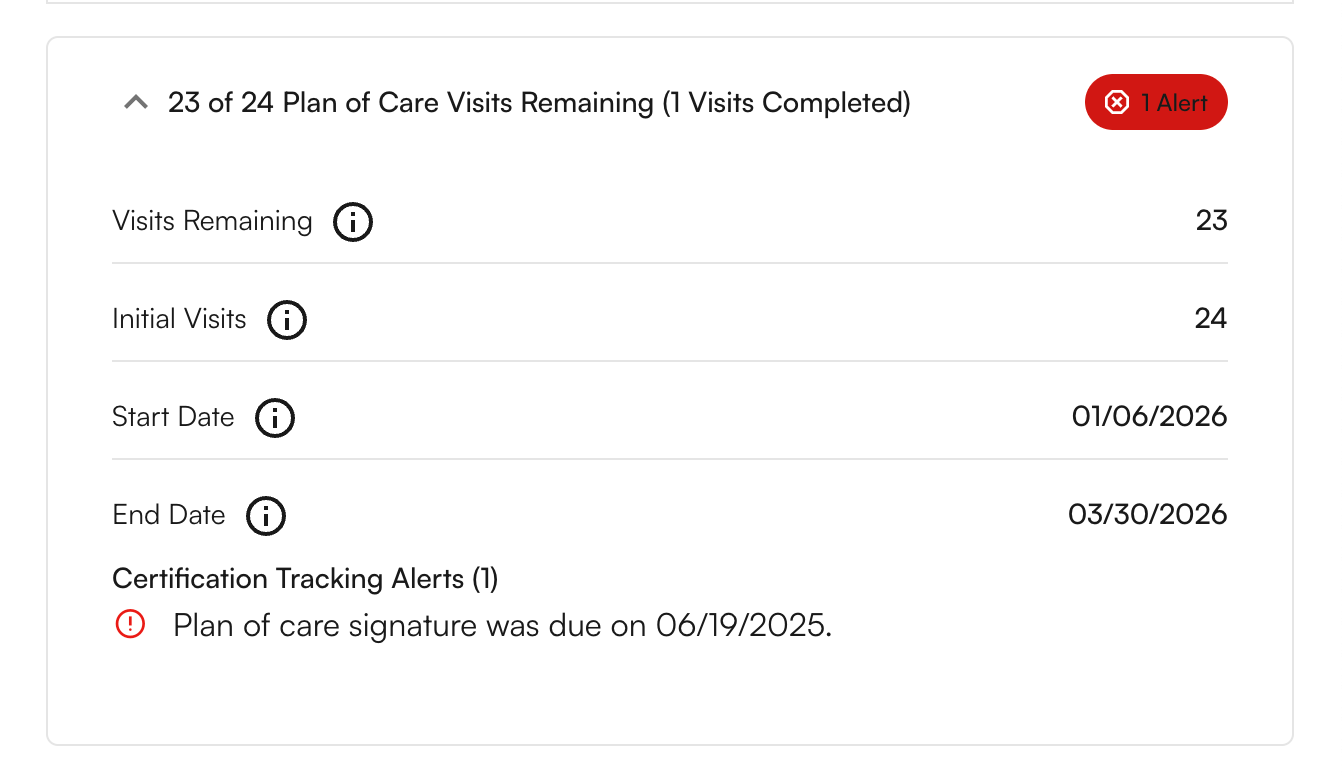Click the Start Date value 01/06/2026
The height and width of the screenshot is (778, 1342).
1149,417
